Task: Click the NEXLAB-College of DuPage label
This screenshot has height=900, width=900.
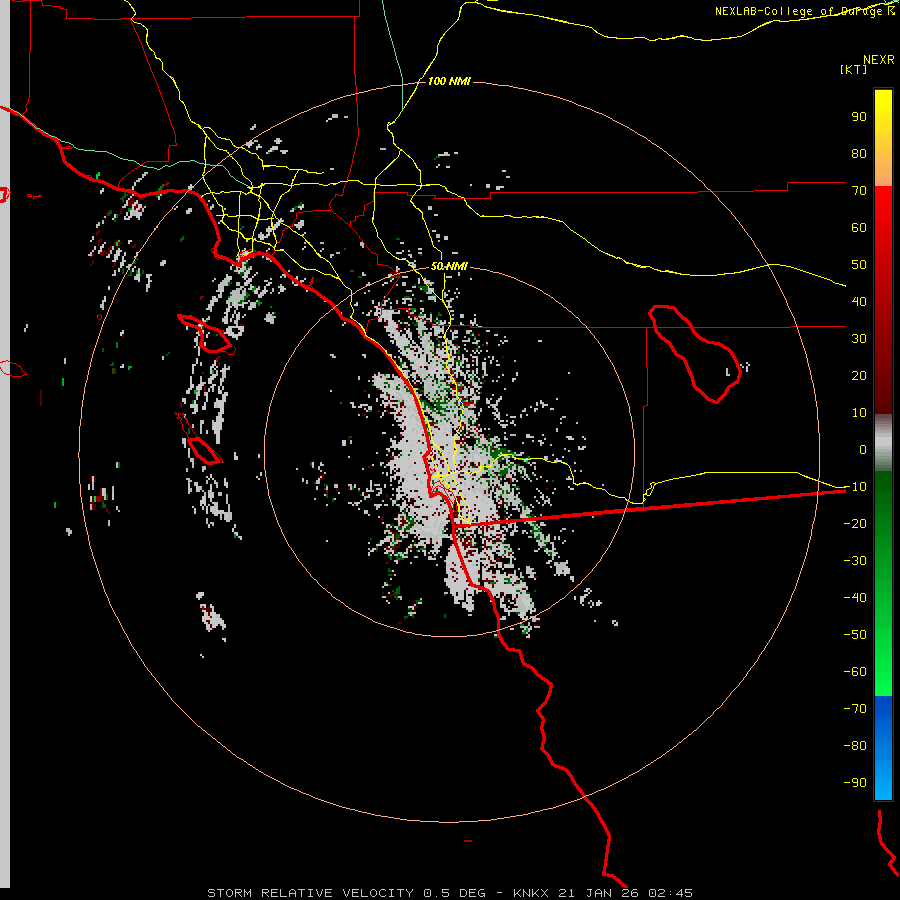Action: click(x=805, y=11)
